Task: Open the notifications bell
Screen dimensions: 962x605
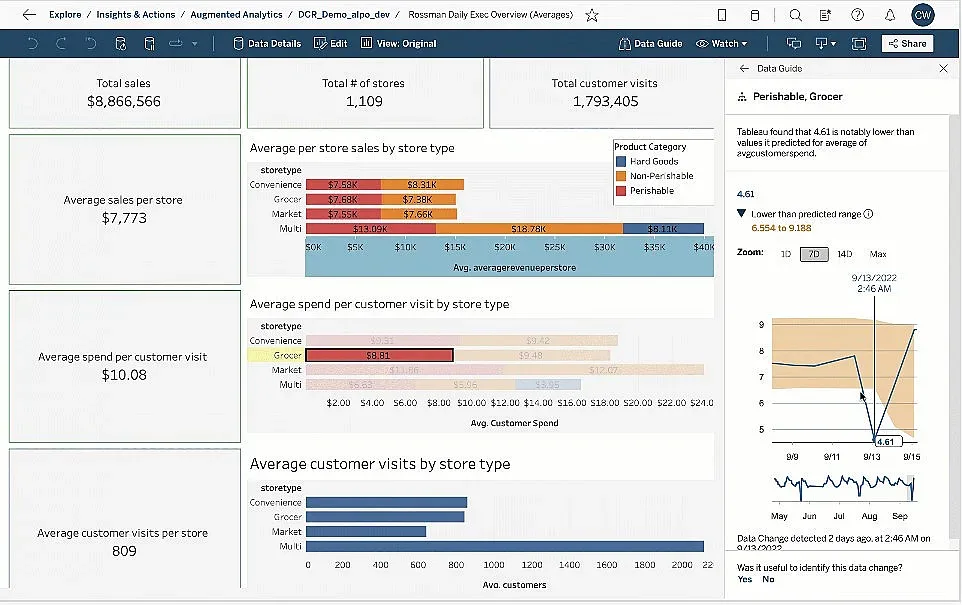Action: pyautogui.click(x=889, y=15)
